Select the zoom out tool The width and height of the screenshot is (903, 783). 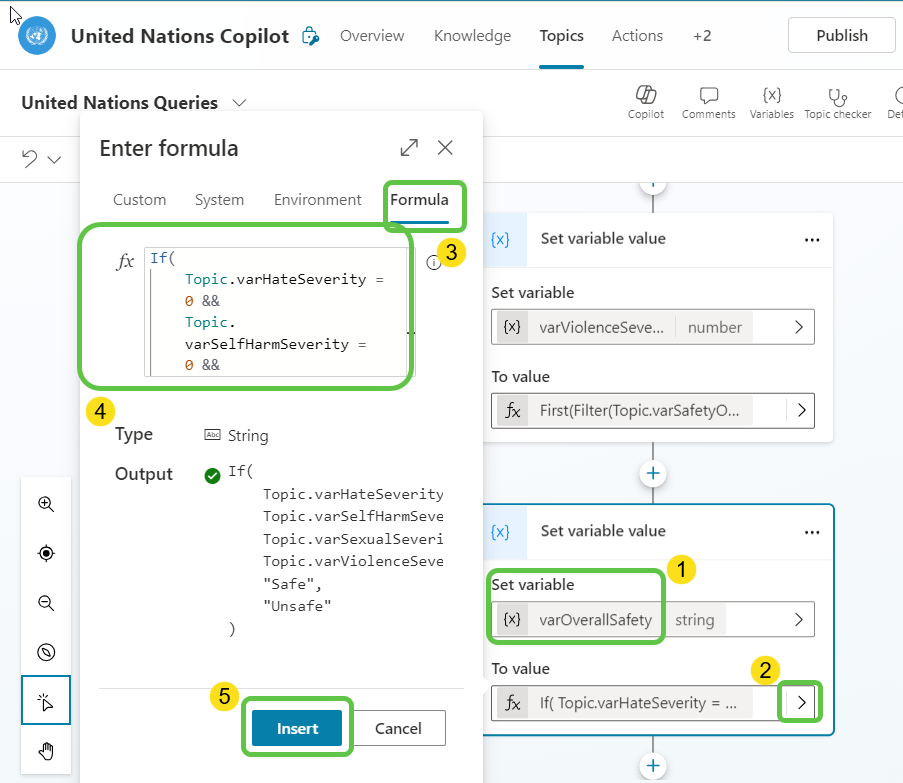pos(45,602)
